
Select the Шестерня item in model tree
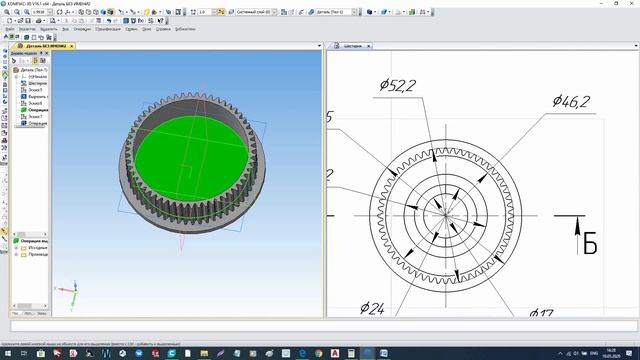(35, 83)
